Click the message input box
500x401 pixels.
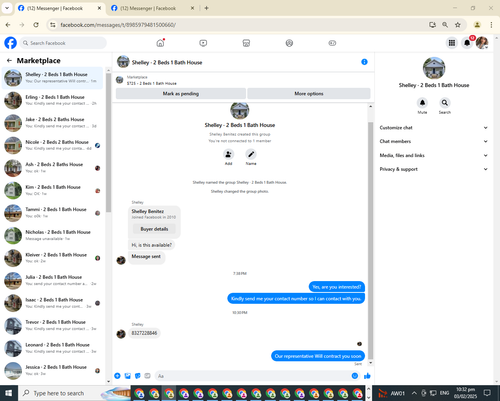(x=256, y=376)
